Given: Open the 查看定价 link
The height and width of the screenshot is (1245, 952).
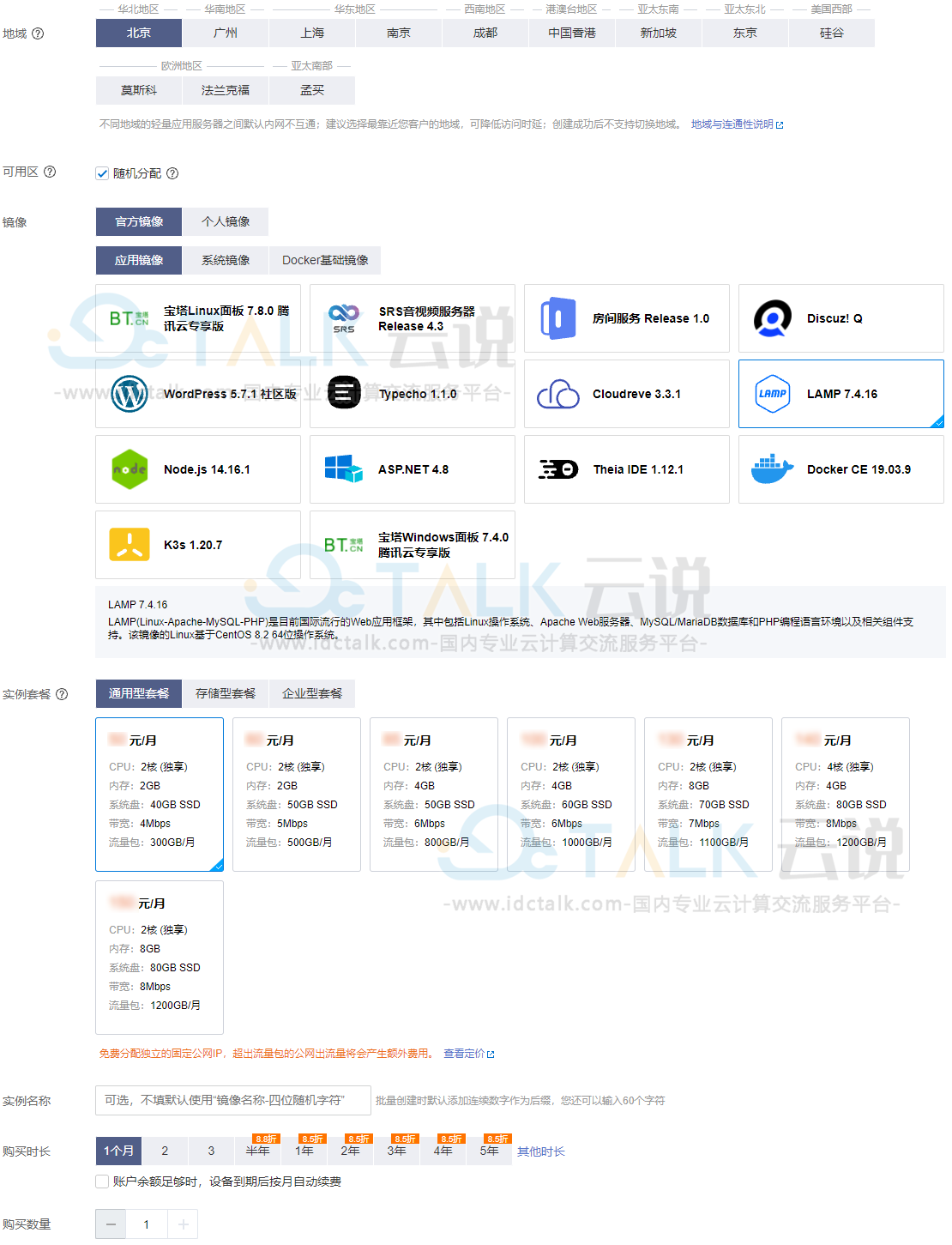Looking at the screenshot, I should click(469, 1054).
